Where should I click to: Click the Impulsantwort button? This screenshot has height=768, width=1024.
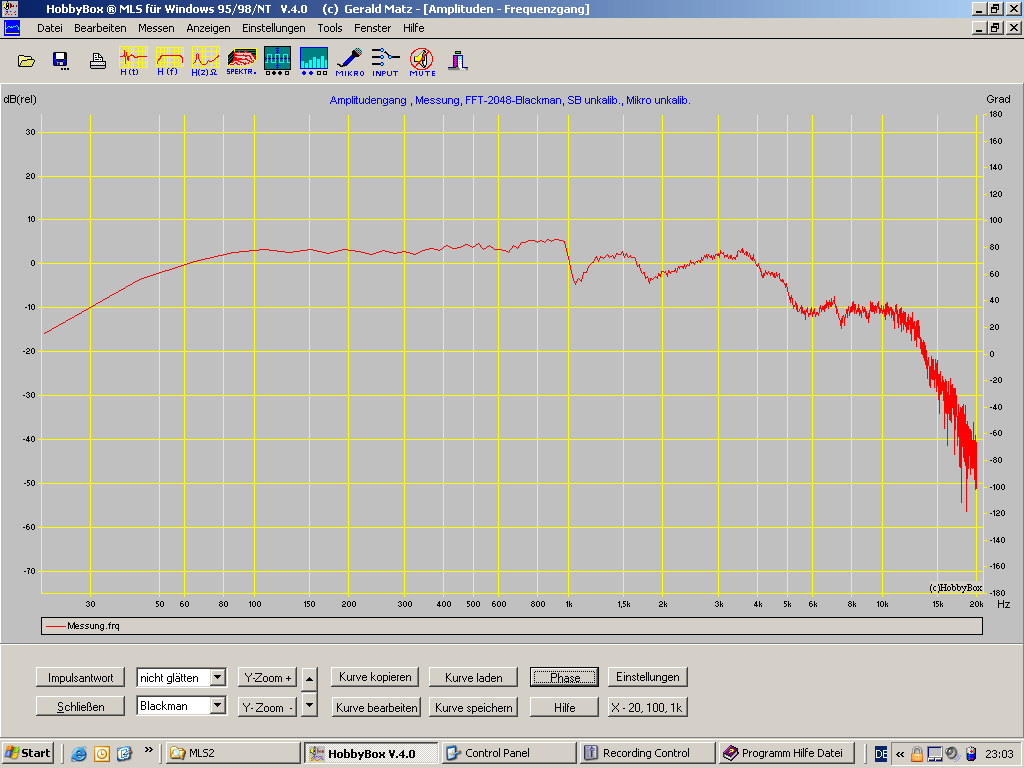tap(80, 678)
